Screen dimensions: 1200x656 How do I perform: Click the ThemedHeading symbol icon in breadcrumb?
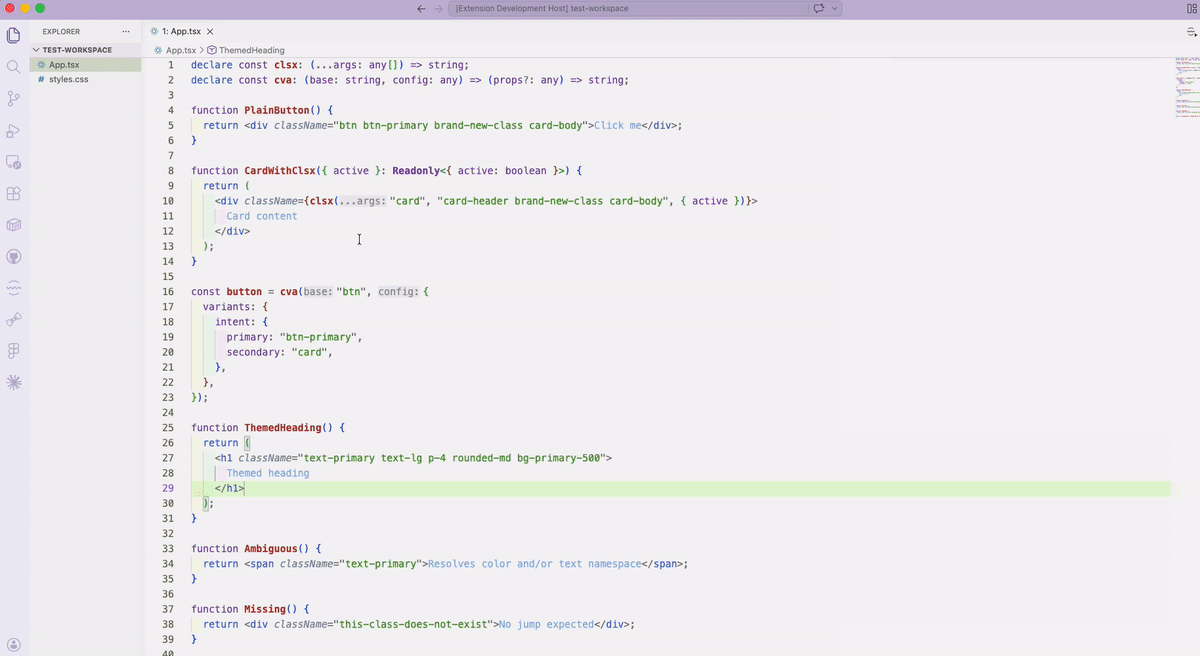(x=212, y=50)
